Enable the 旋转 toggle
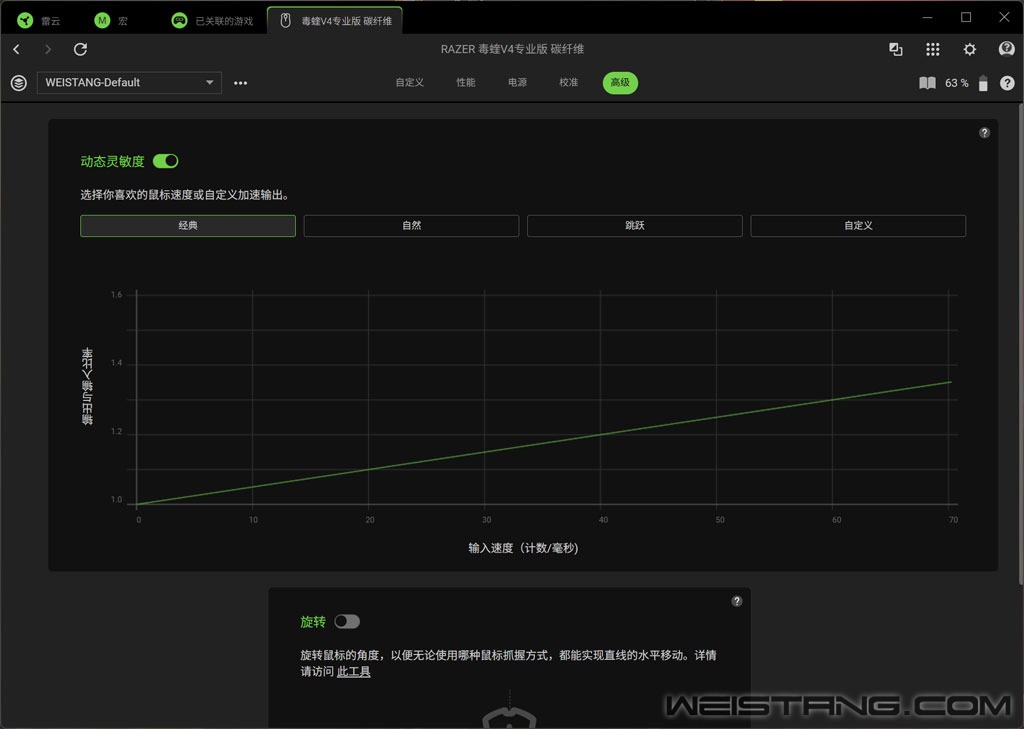The image size is (1024, 729). pyautogui.click(x=347, y=621)
